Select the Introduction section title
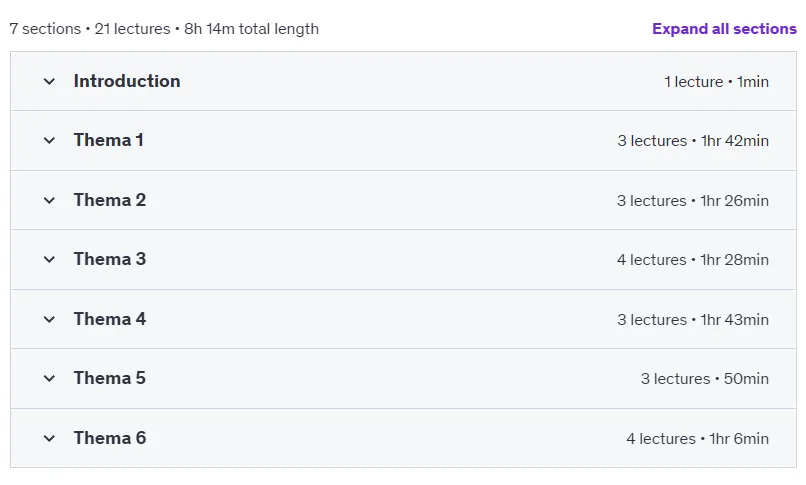This screenshot has height=485, width=806. point(127,81)
